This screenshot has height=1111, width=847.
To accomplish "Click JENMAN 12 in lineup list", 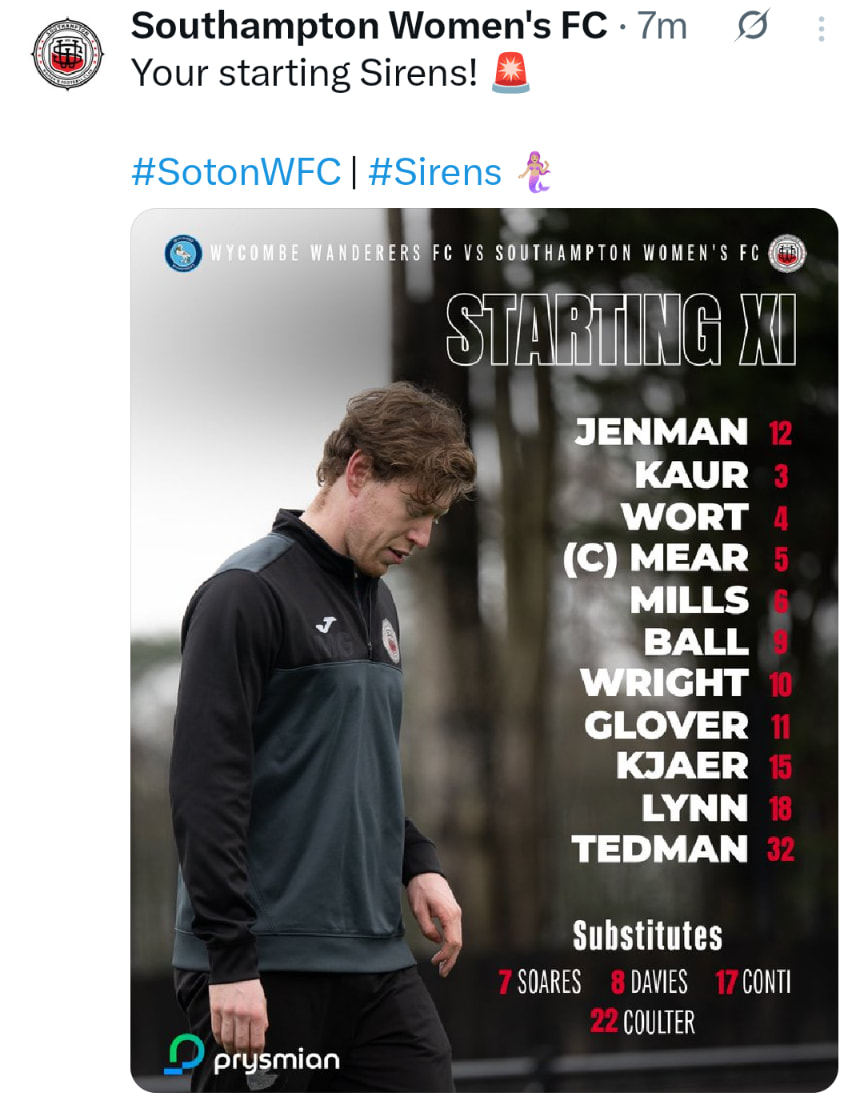I will pyautogui.click(x=680, y=432).
